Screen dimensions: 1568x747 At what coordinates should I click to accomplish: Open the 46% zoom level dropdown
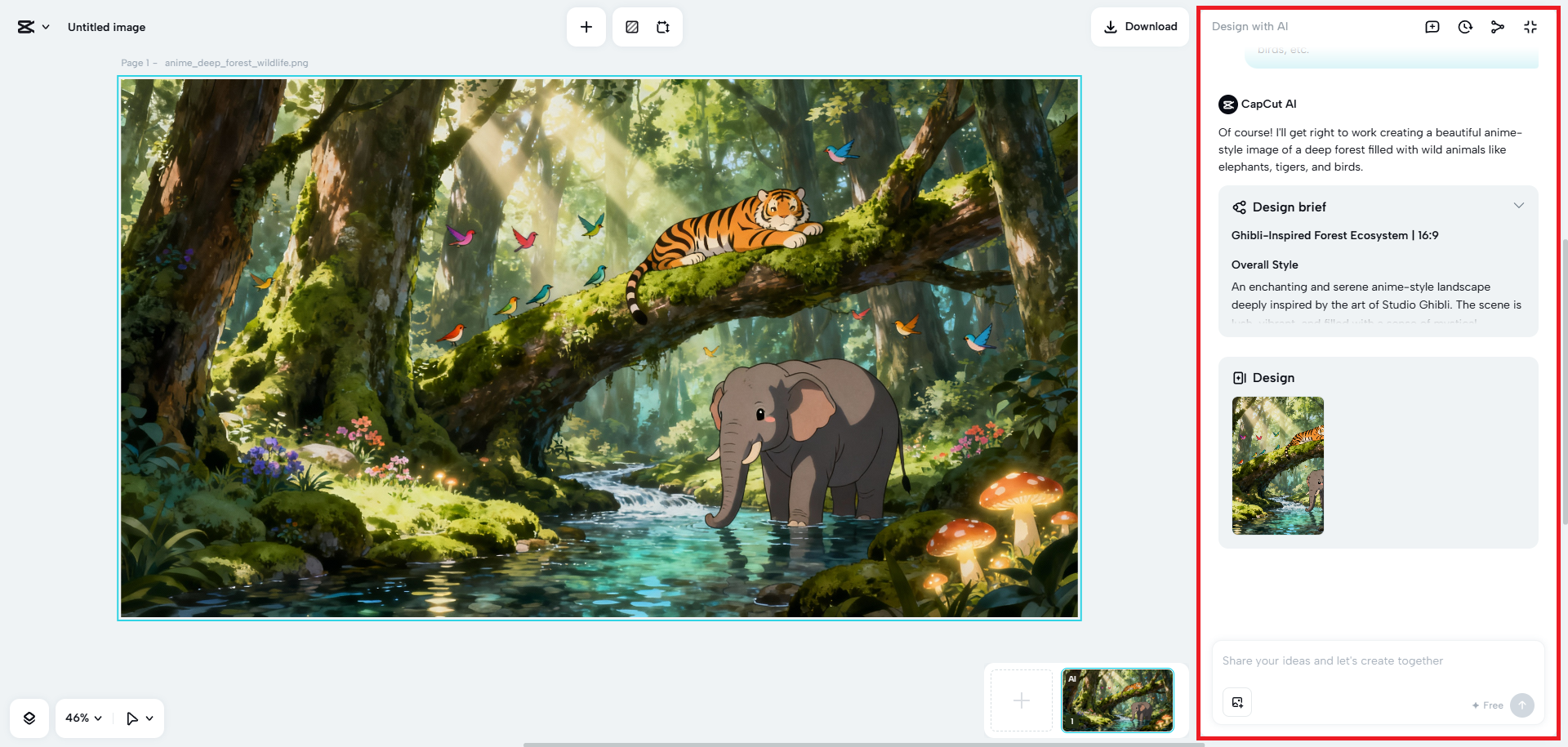point(83,718)
